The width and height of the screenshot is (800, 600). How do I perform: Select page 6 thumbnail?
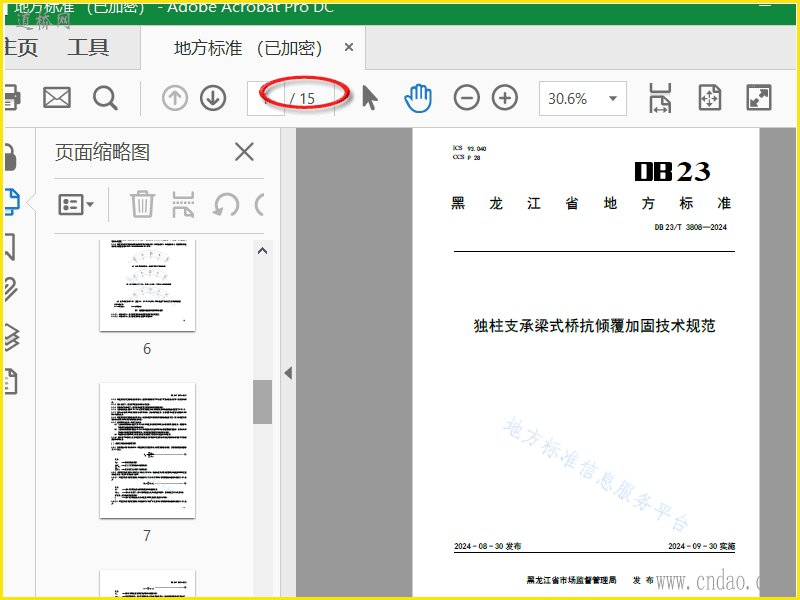click(x=147, y=285)
